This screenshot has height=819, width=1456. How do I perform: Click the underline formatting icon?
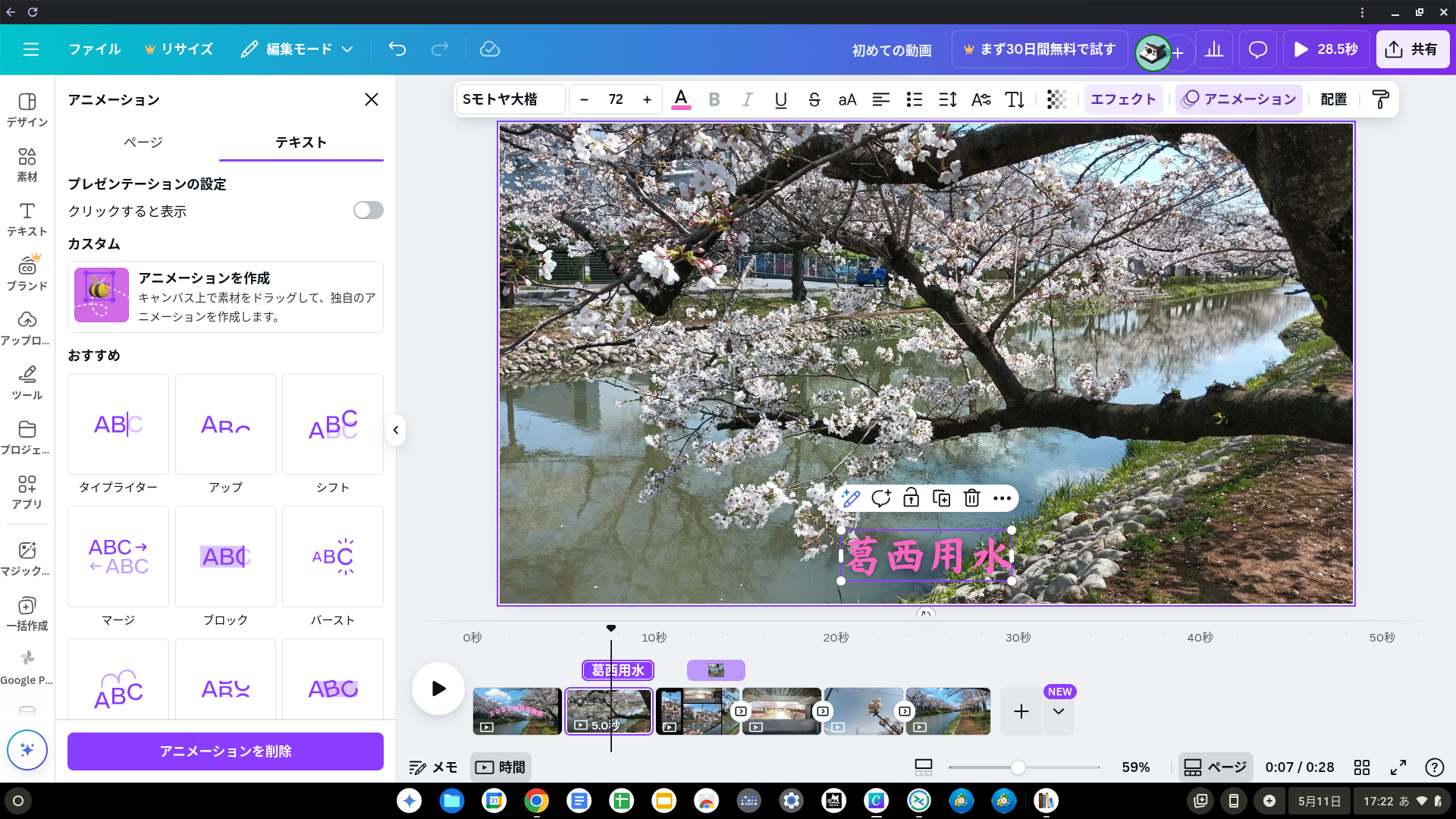[x=780, y=99]
